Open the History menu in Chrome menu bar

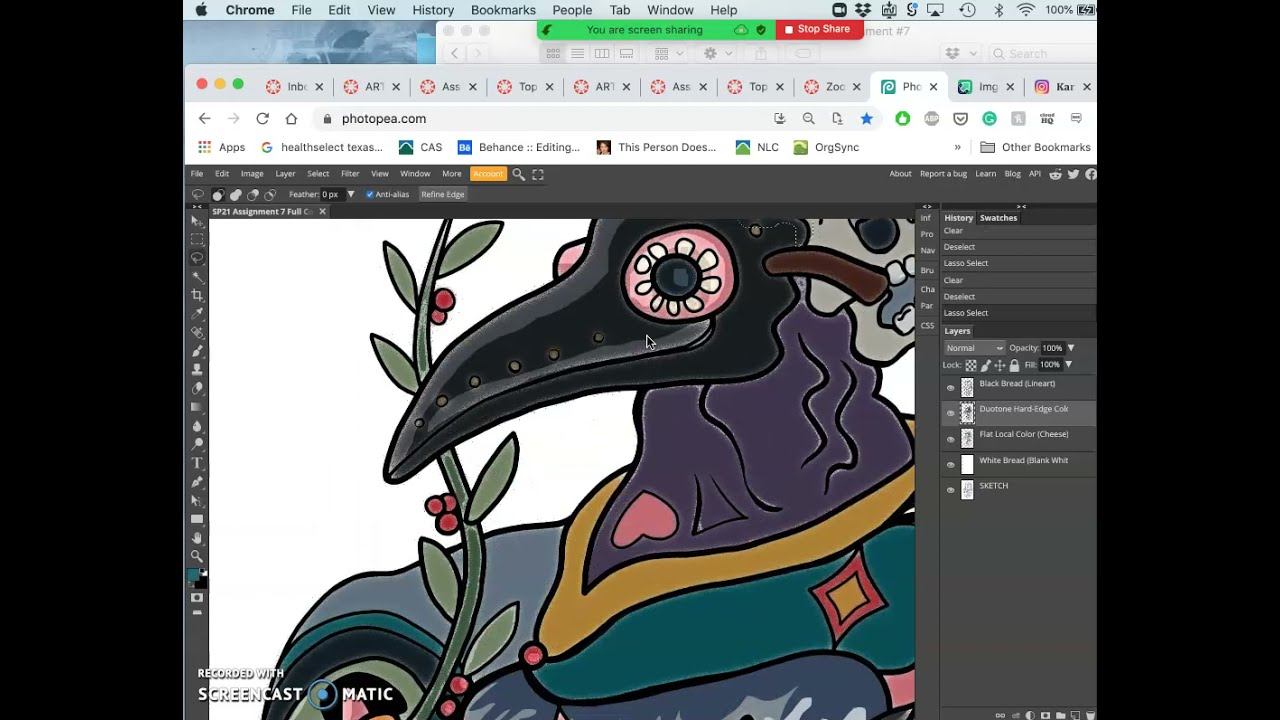pos(433,10)
